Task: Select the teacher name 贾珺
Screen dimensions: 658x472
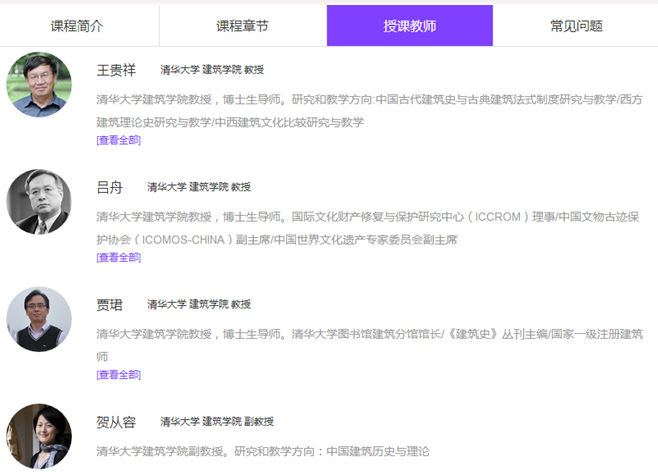Action: click(109, 304)
